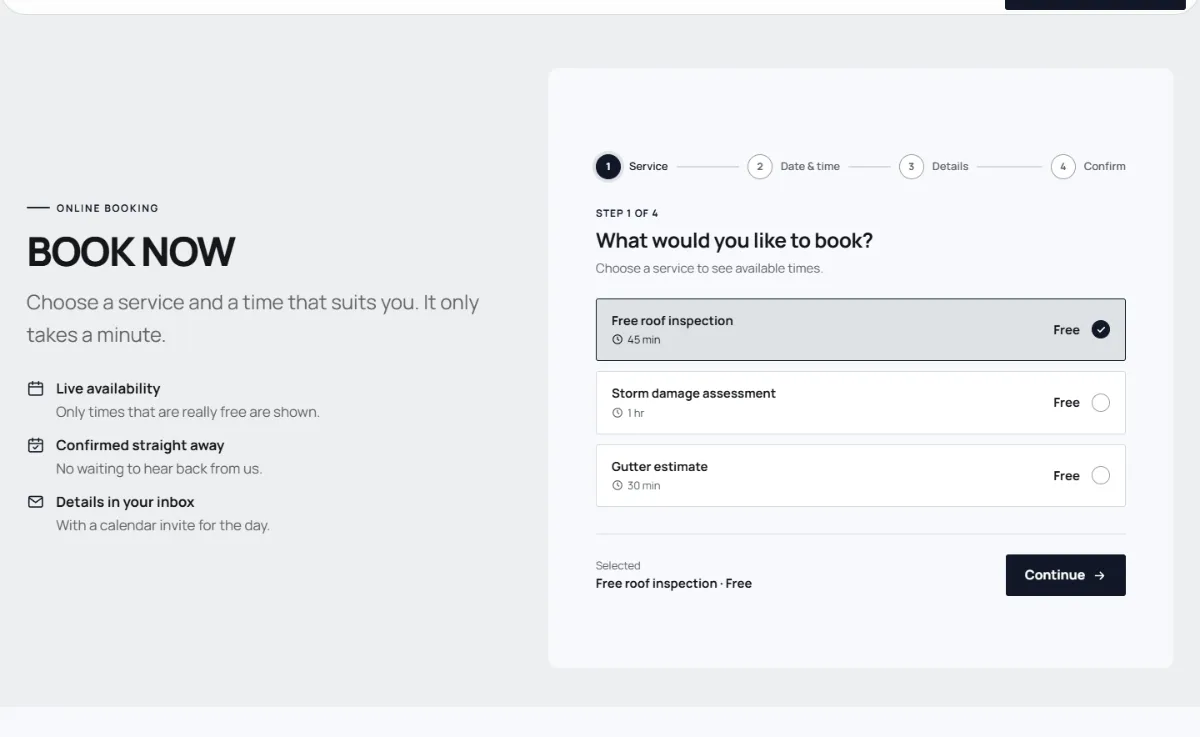Viewport: 1200px width, 737px height.
Task: Select the Gutter estimate radio button
Action: coord(1101,476)
